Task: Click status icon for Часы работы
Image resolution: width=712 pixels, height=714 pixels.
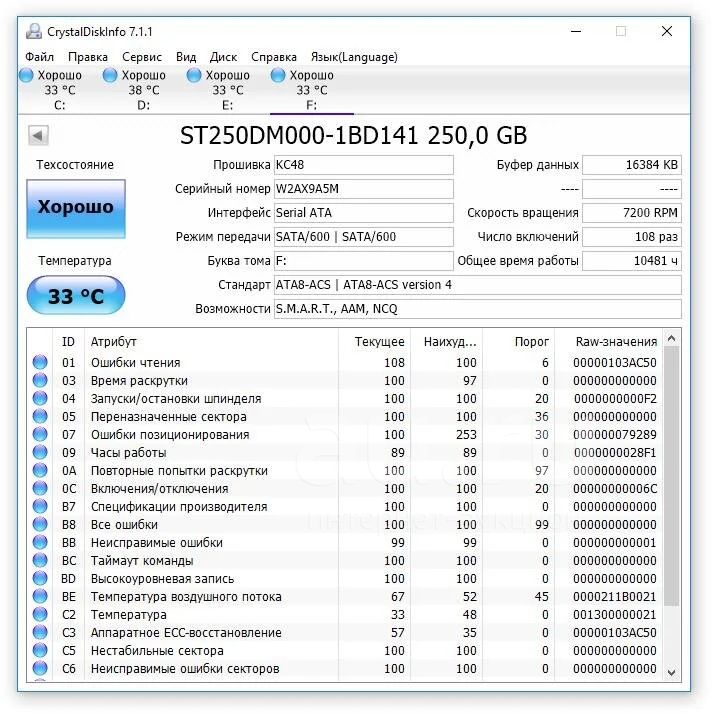Action: [x=40, y=452]
